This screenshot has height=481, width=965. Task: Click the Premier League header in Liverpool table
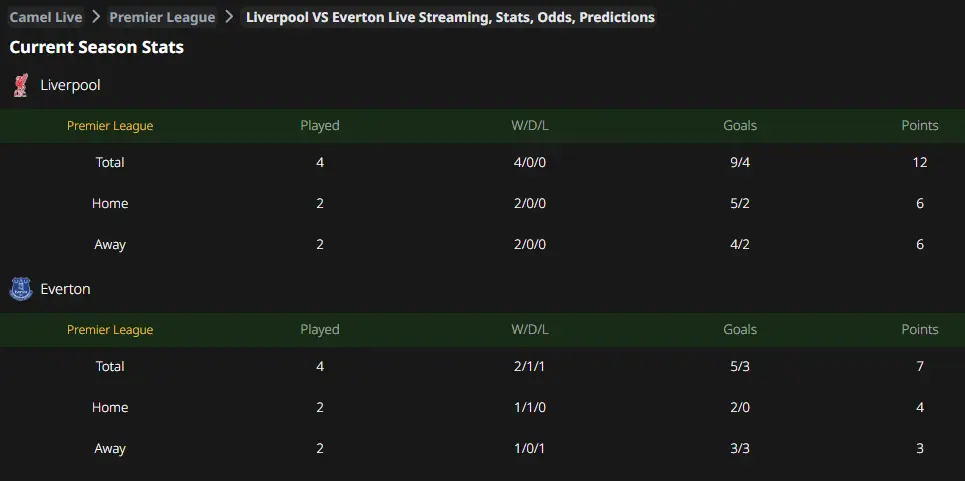pyautogui.click(x=110, y=125)
